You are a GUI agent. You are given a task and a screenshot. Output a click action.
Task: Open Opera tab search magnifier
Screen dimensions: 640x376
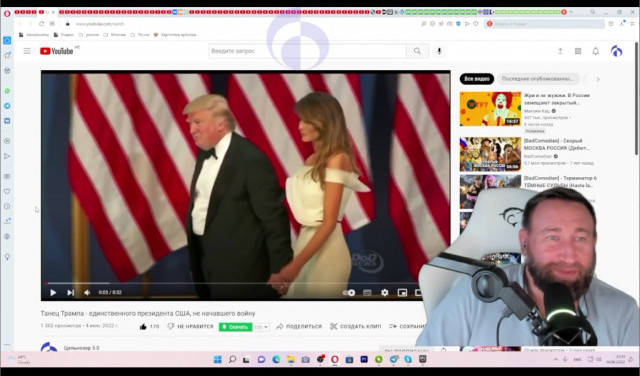pyautogui.click(x=592, y=12)
